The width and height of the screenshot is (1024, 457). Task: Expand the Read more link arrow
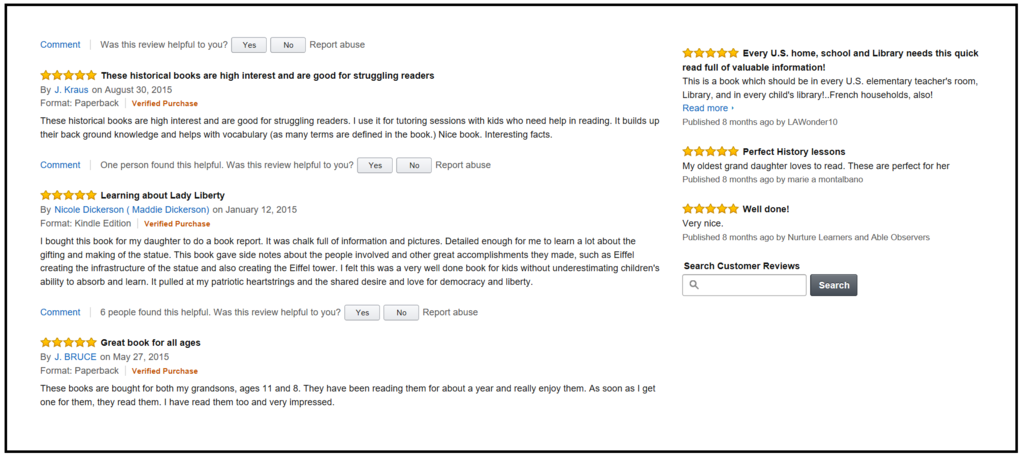click(x=733, y=108)
